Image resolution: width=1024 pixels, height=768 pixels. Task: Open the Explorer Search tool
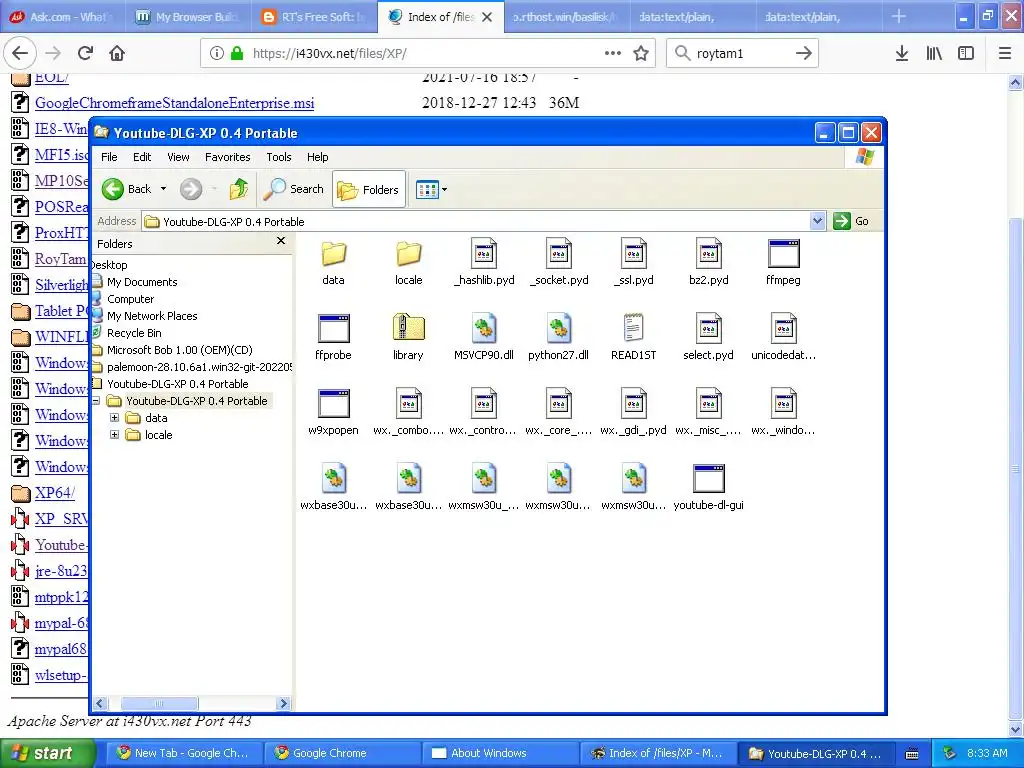(294, 189)
